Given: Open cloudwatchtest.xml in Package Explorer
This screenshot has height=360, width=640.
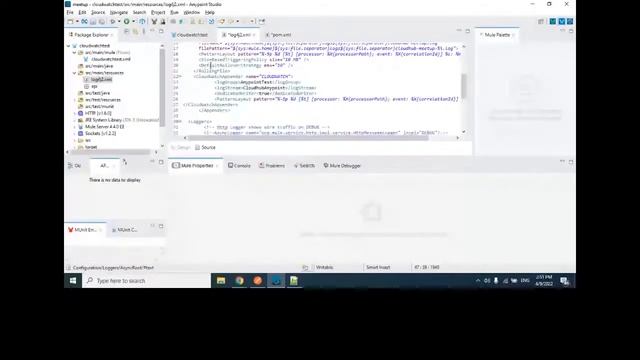Looking at the screenshot, I should tap(107, 59).
